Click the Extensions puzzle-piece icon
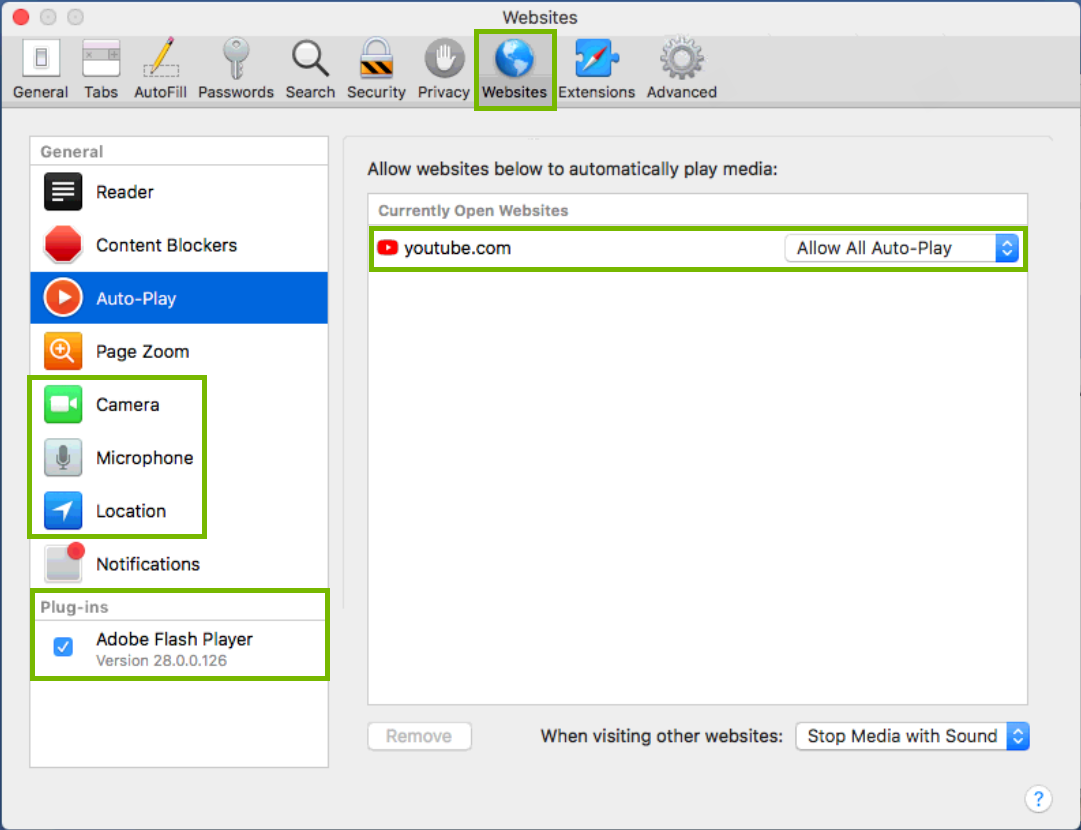This screenshot has height=830, width=1081. coord(597,60)
